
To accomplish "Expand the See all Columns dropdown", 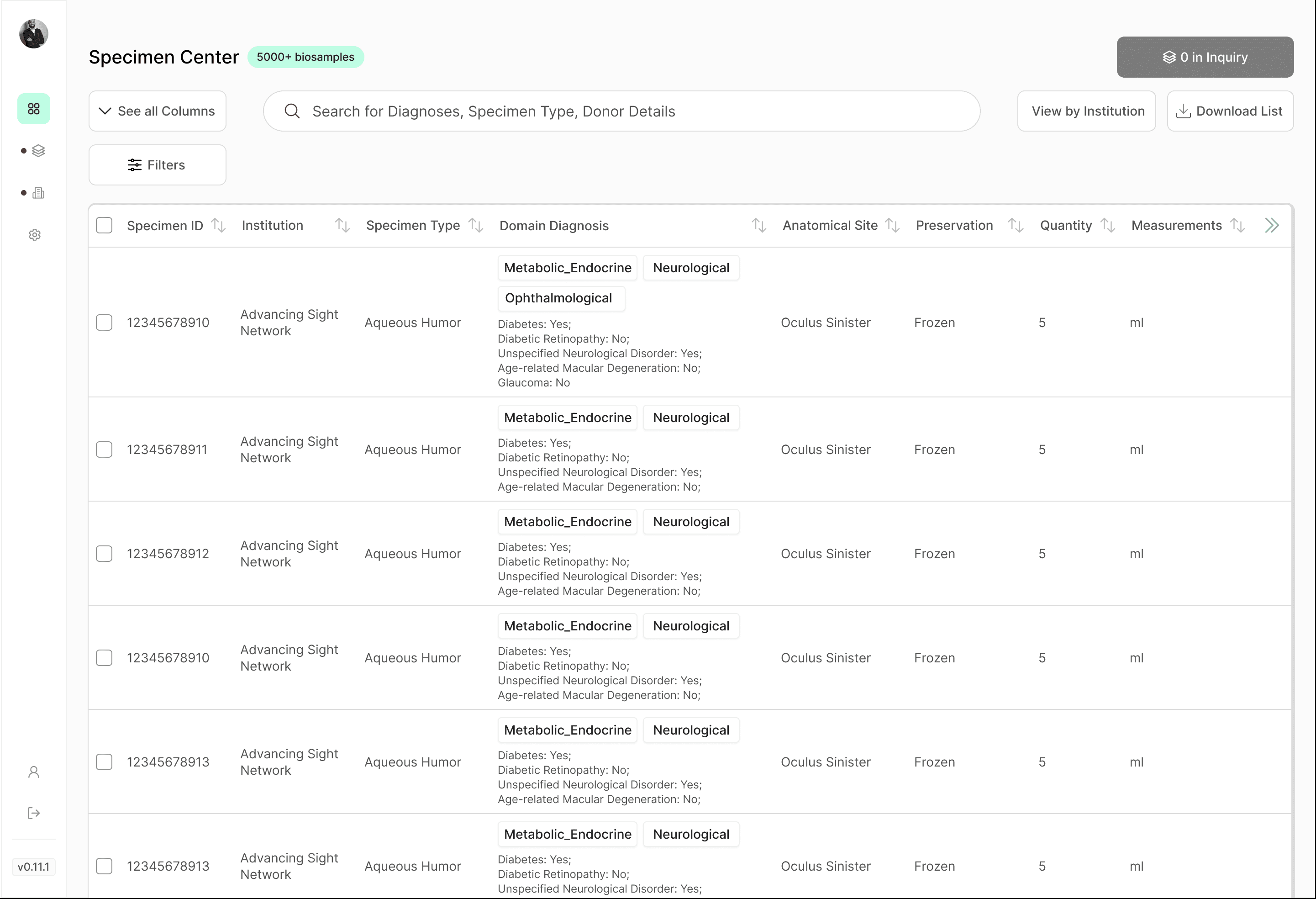I will (x=158, y=111).
